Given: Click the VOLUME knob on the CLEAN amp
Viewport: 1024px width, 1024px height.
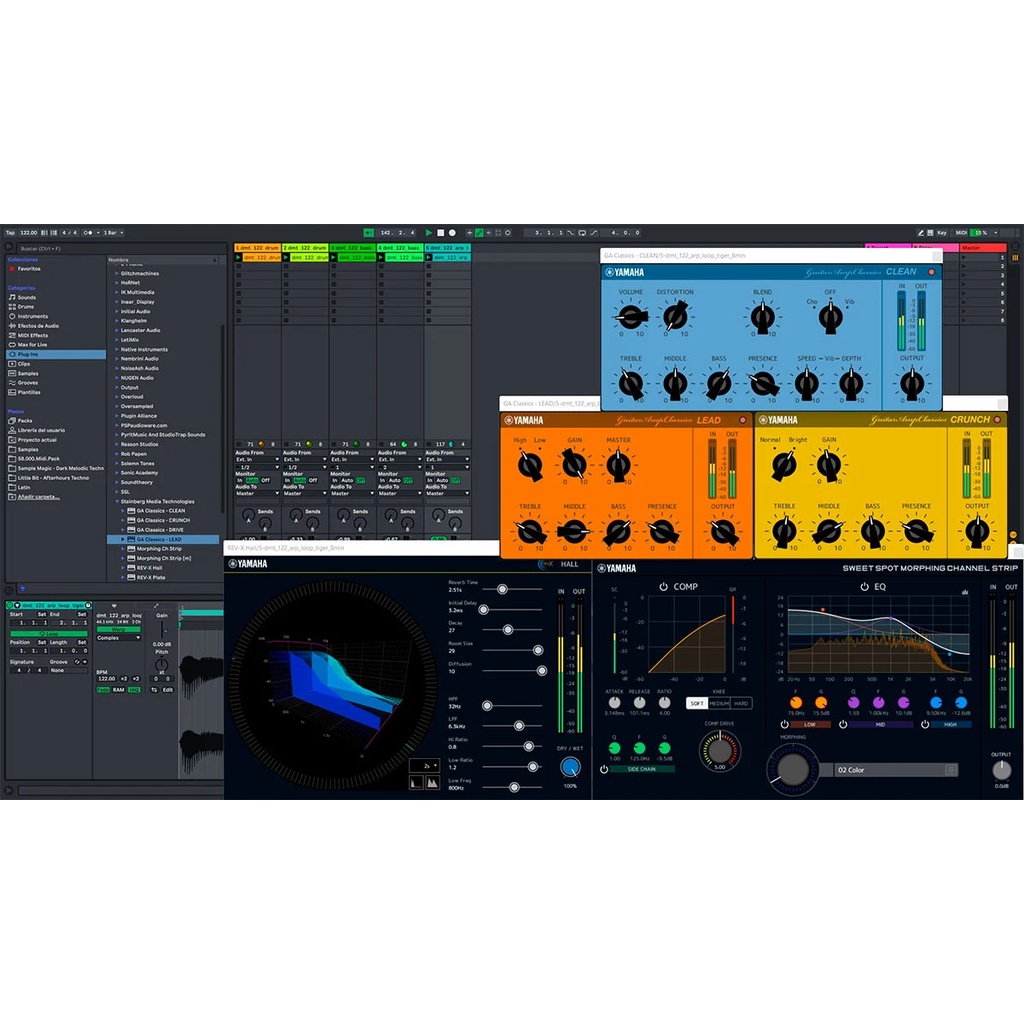Looking at the screenshot, I should pyautogui.click(x=631, y=317).
